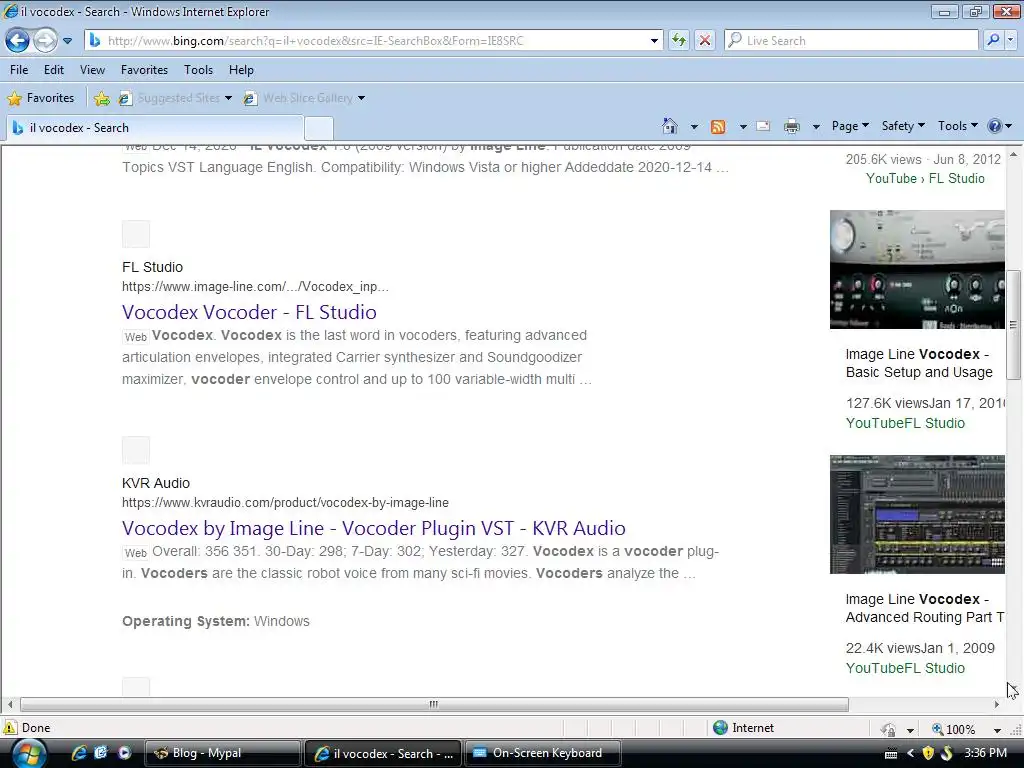The width and height of the screenshot is (1024, 768).
Task: Launch Internet Explorer from Quick Launch
Action: [79, 753]
